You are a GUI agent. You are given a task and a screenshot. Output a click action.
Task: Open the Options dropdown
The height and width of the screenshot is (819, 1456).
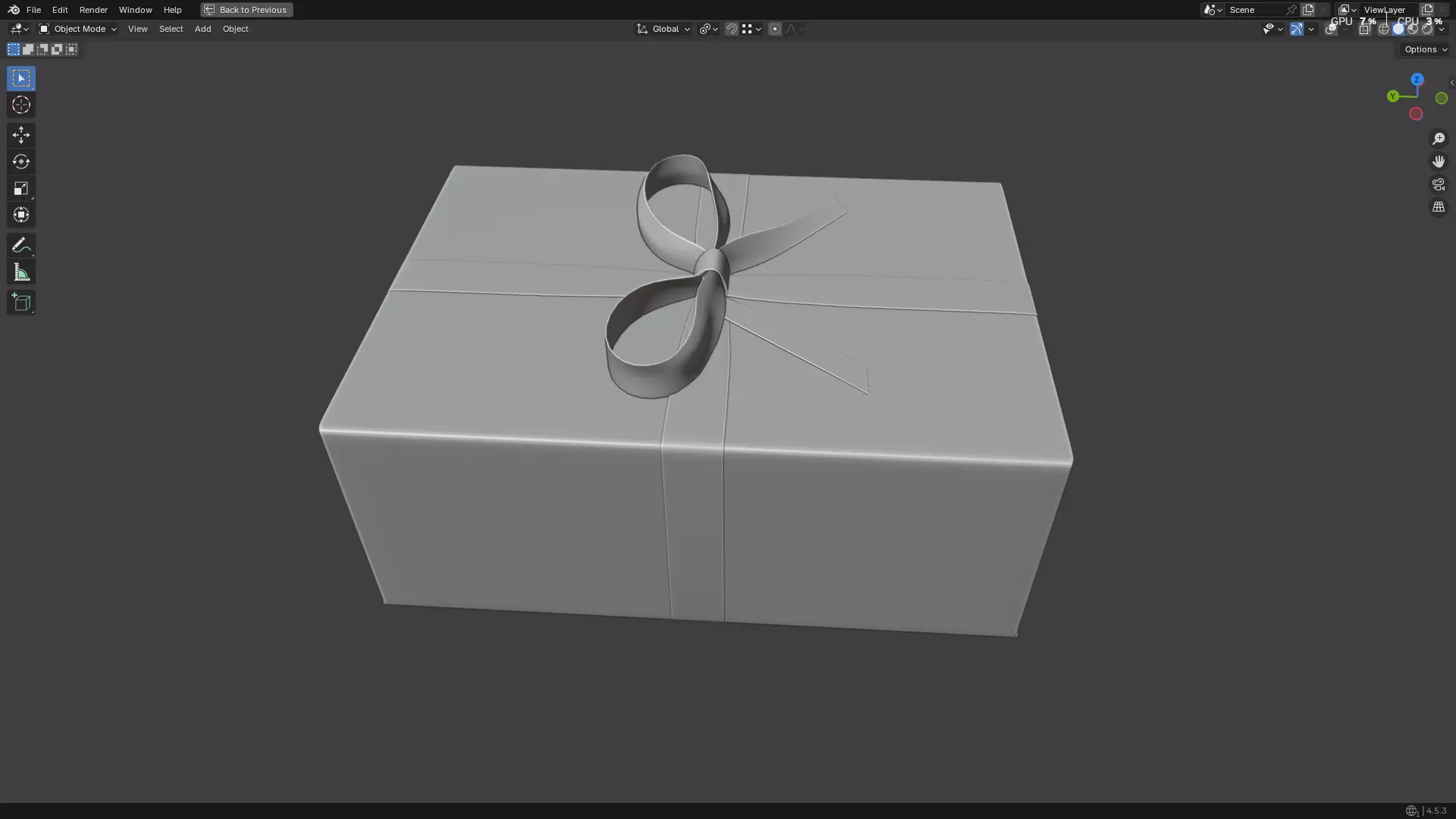tap(1425, 49)
